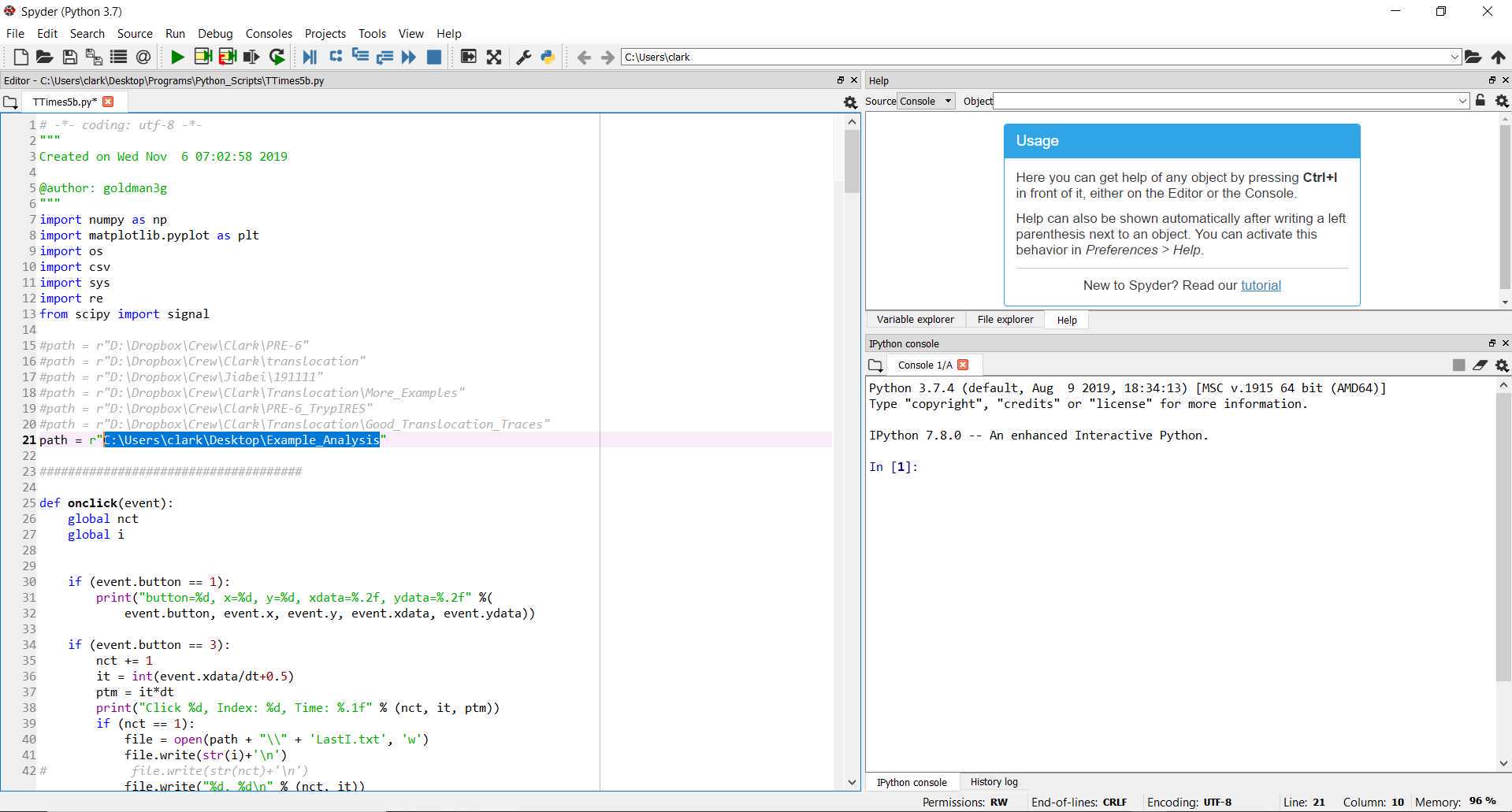Screen dimensions: 1512x812
Task: Click the Object input field
Action: (x=1225, y=101)
